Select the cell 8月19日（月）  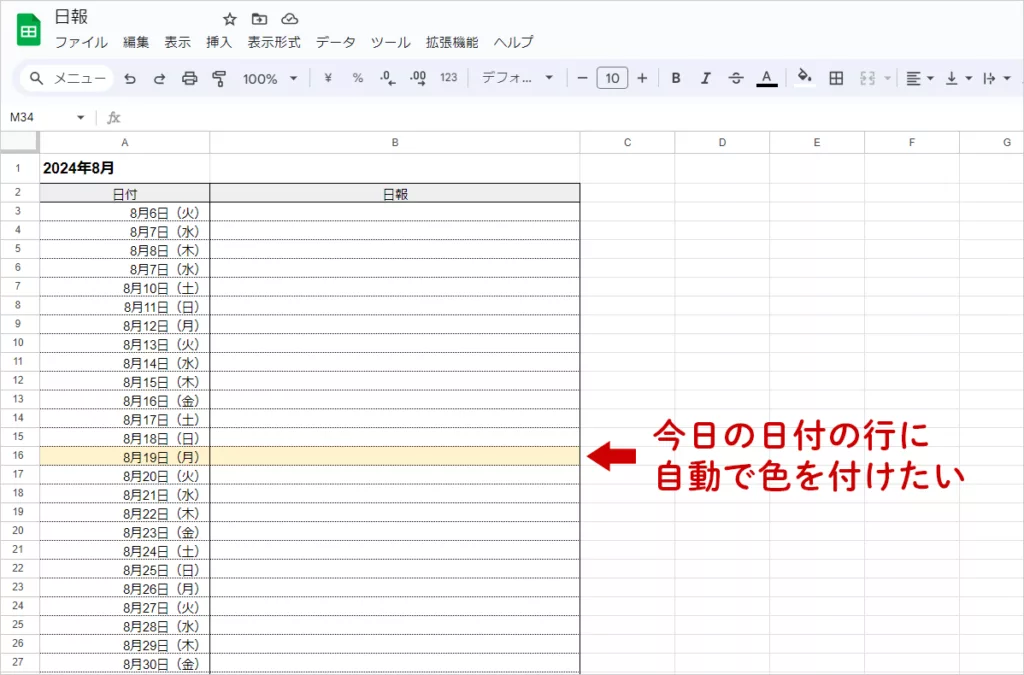125,456
